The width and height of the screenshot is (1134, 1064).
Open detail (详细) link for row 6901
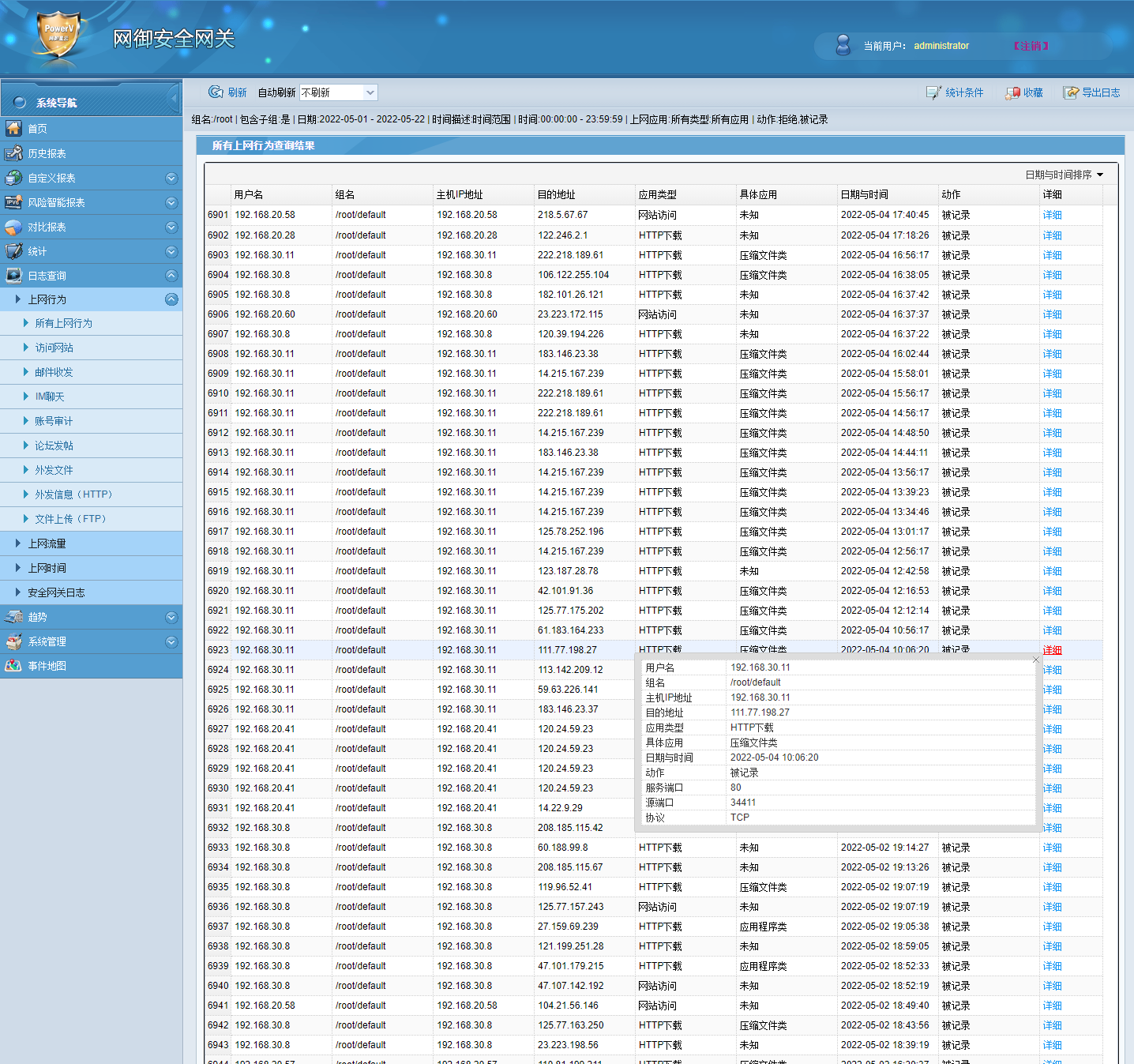[1052, 215]
